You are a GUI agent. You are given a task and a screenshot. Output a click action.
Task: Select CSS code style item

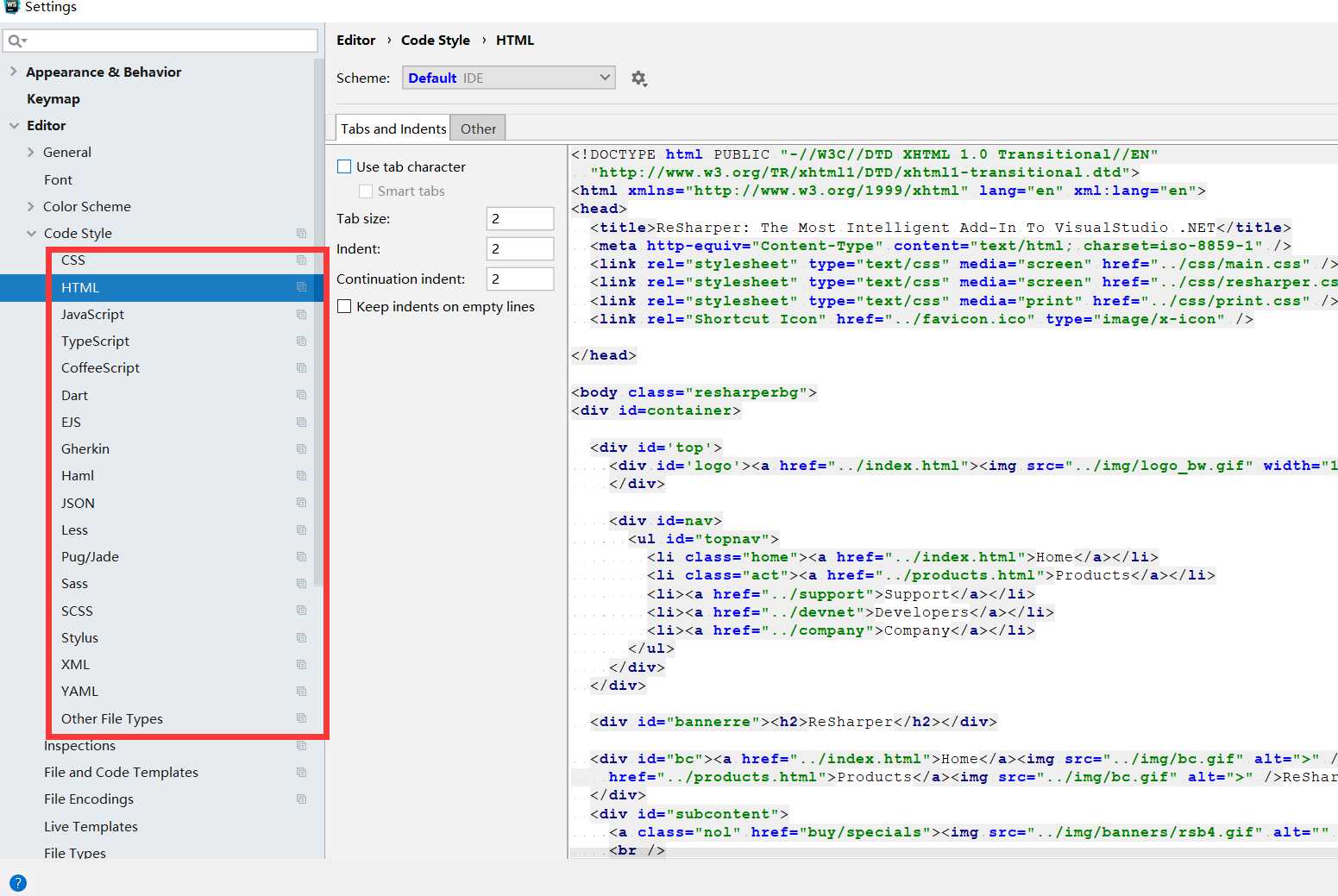73,260
